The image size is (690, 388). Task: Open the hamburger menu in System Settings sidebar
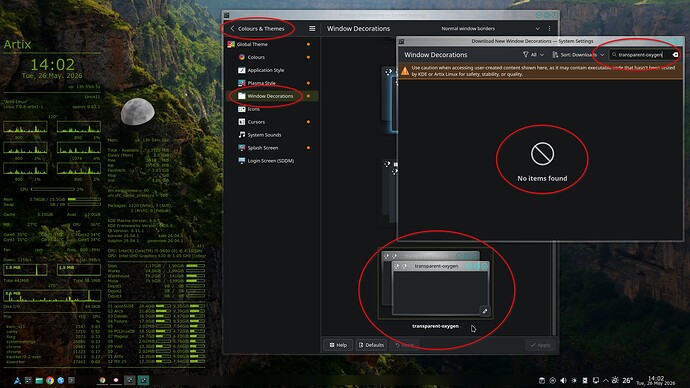coord(312,29)
